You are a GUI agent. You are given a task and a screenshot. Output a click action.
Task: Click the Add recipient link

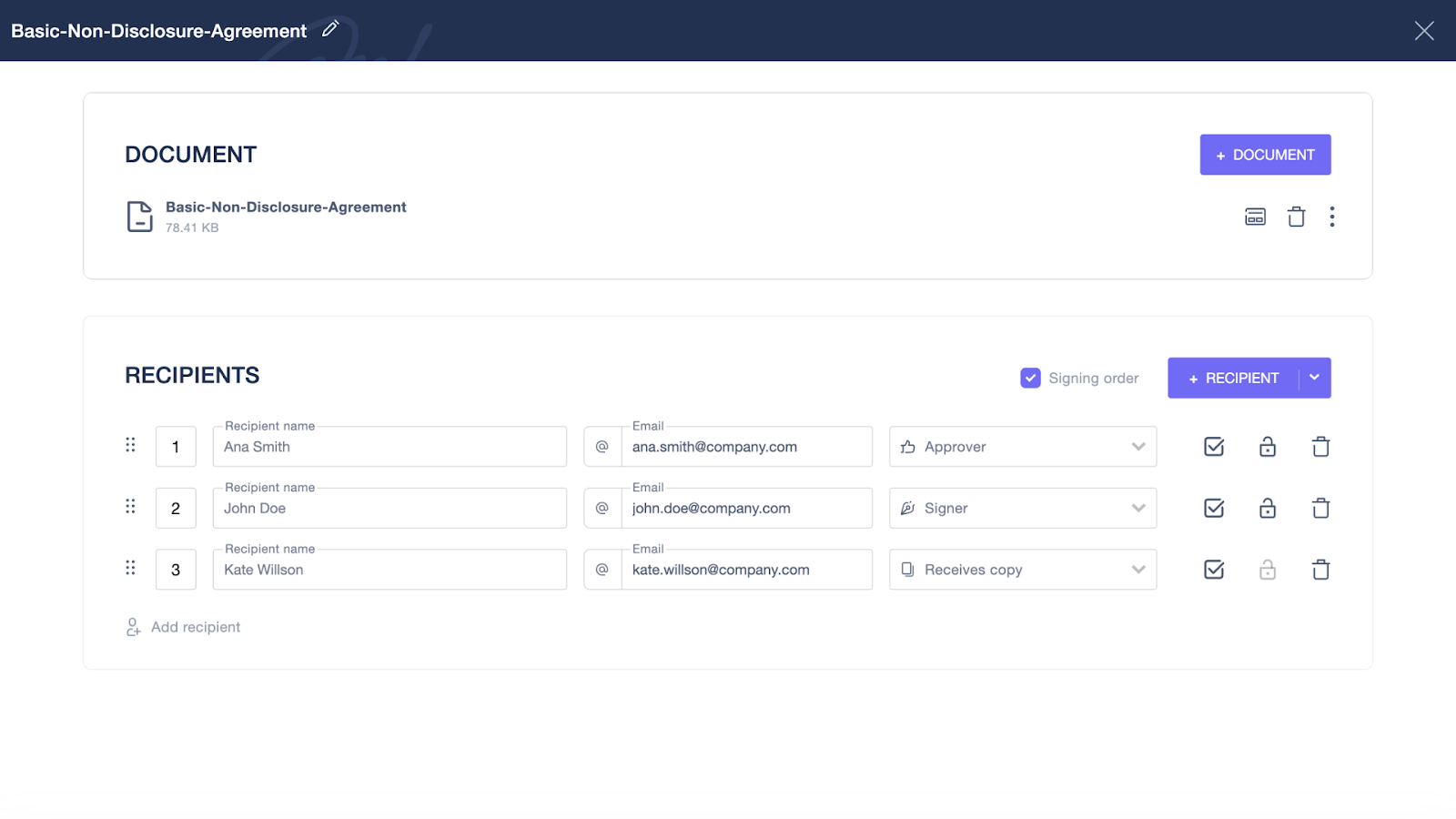(x=195, y=626)
